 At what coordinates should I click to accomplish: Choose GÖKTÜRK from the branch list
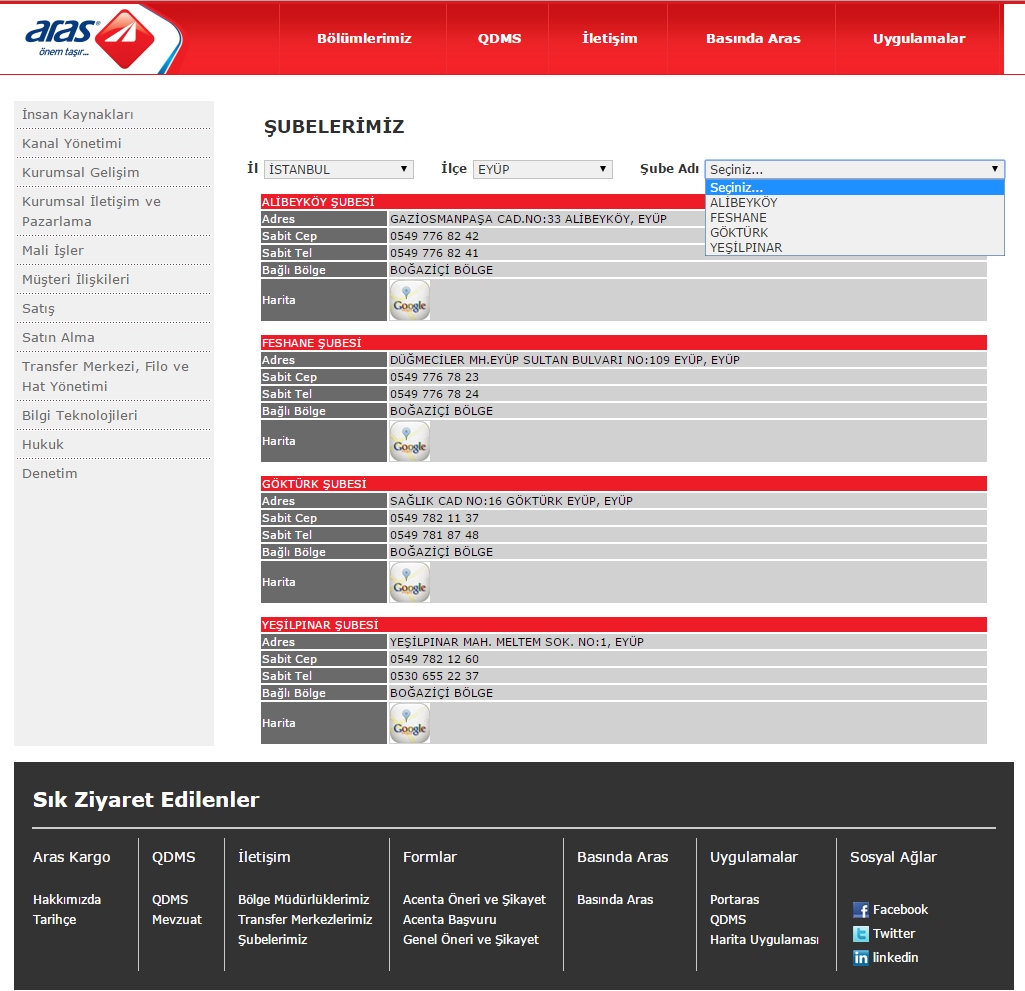click(x=854, y=233)
